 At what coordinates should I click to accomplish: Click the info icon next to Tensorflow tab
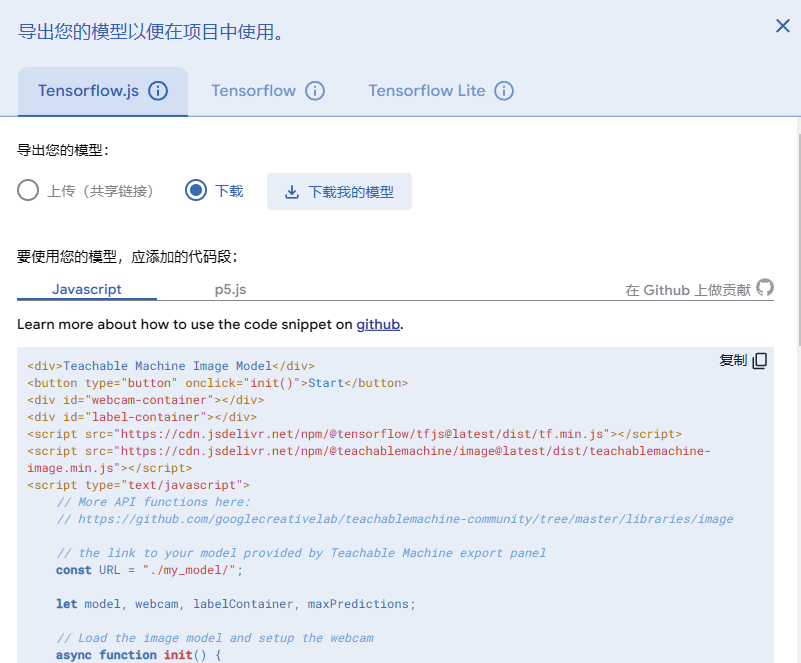click(315, 91)
